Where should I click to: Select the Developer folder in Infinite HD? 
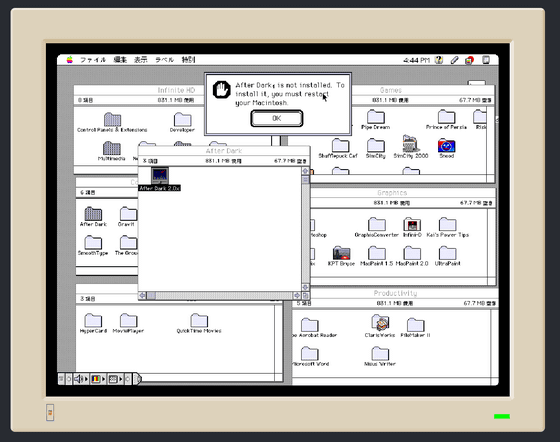pyautogui.click(x=182, y=122)
